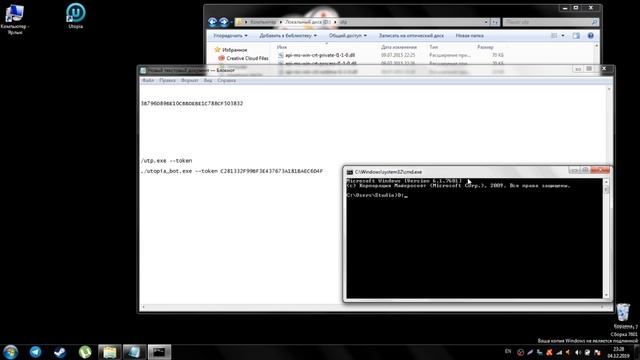Screen dimensions: 640x360
Task: Click the Creative Cloud Files icon in sidebar
Action: [x=221, y=58]
